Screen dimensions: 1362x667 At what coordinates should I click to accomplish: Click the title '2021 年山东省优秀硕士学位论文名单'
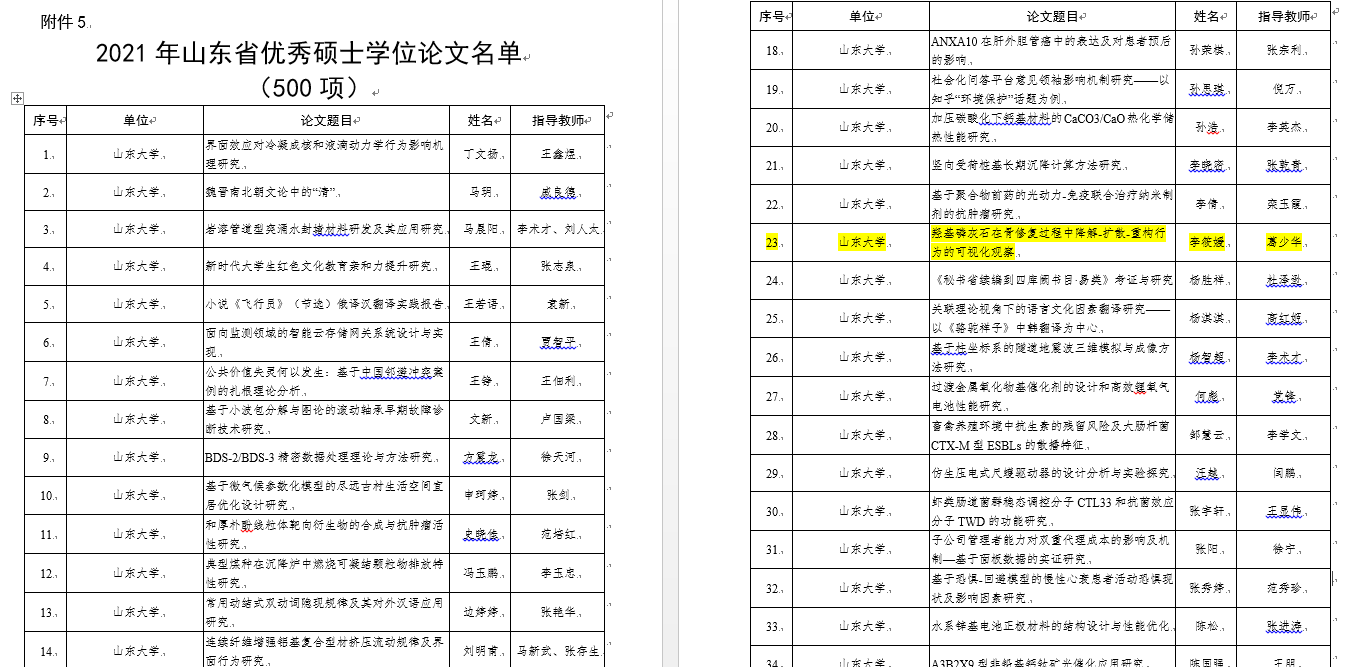[x=309, y=54]
